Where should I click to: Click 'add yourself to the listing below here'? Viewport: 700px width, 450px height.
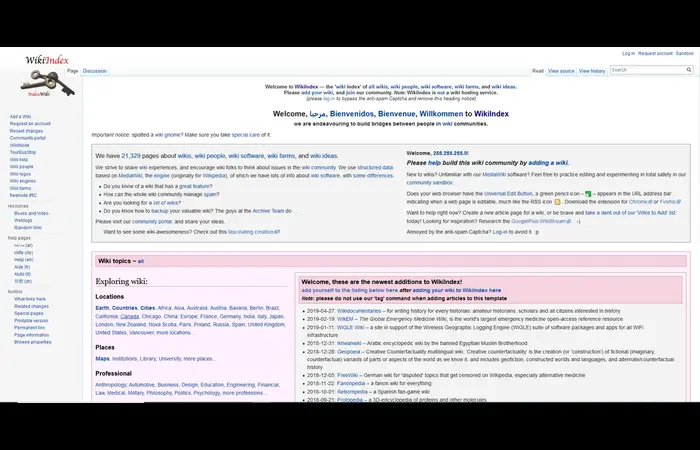[x=350, y=290]
